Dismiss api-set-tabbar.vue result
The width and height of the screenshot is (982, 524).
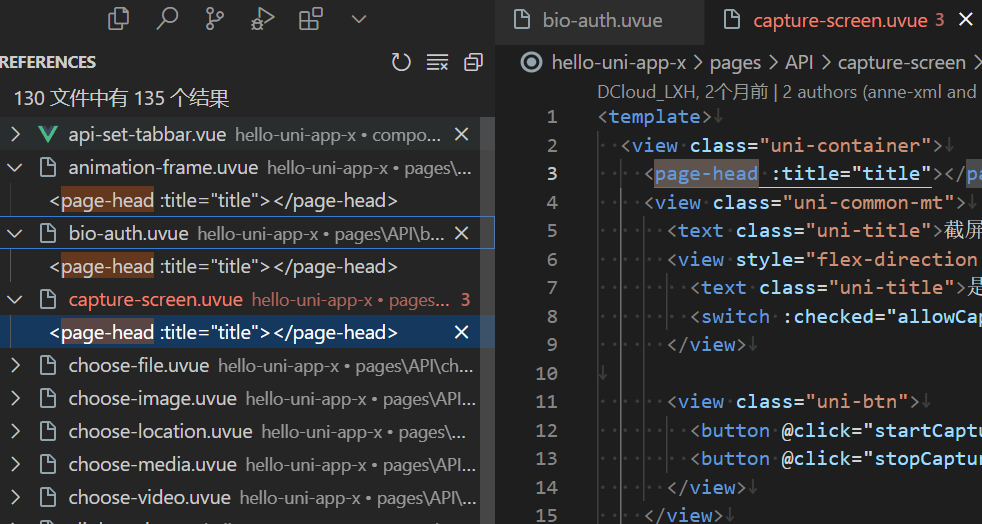[x=462, y=134]
